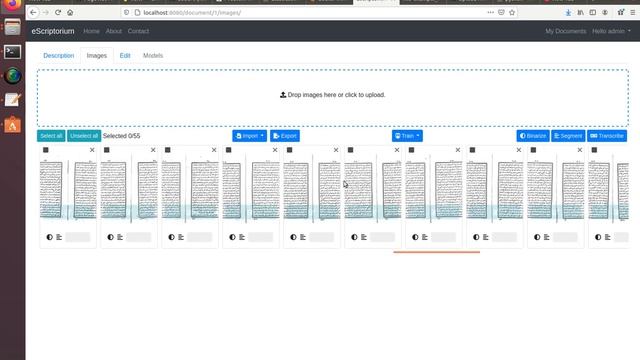Binarize icon on the fourth image card
Viewport: 640px width, 360px height.
[x=232, y=237]
